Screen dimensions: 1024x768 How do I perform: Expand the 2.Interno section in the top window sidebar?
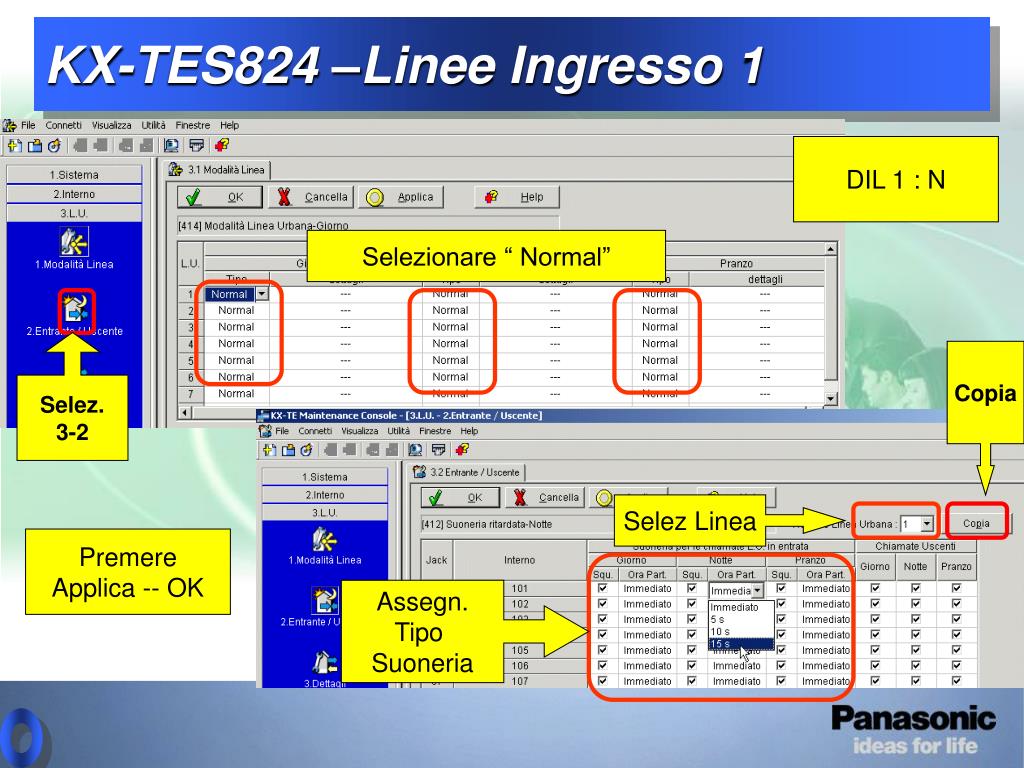74,194
